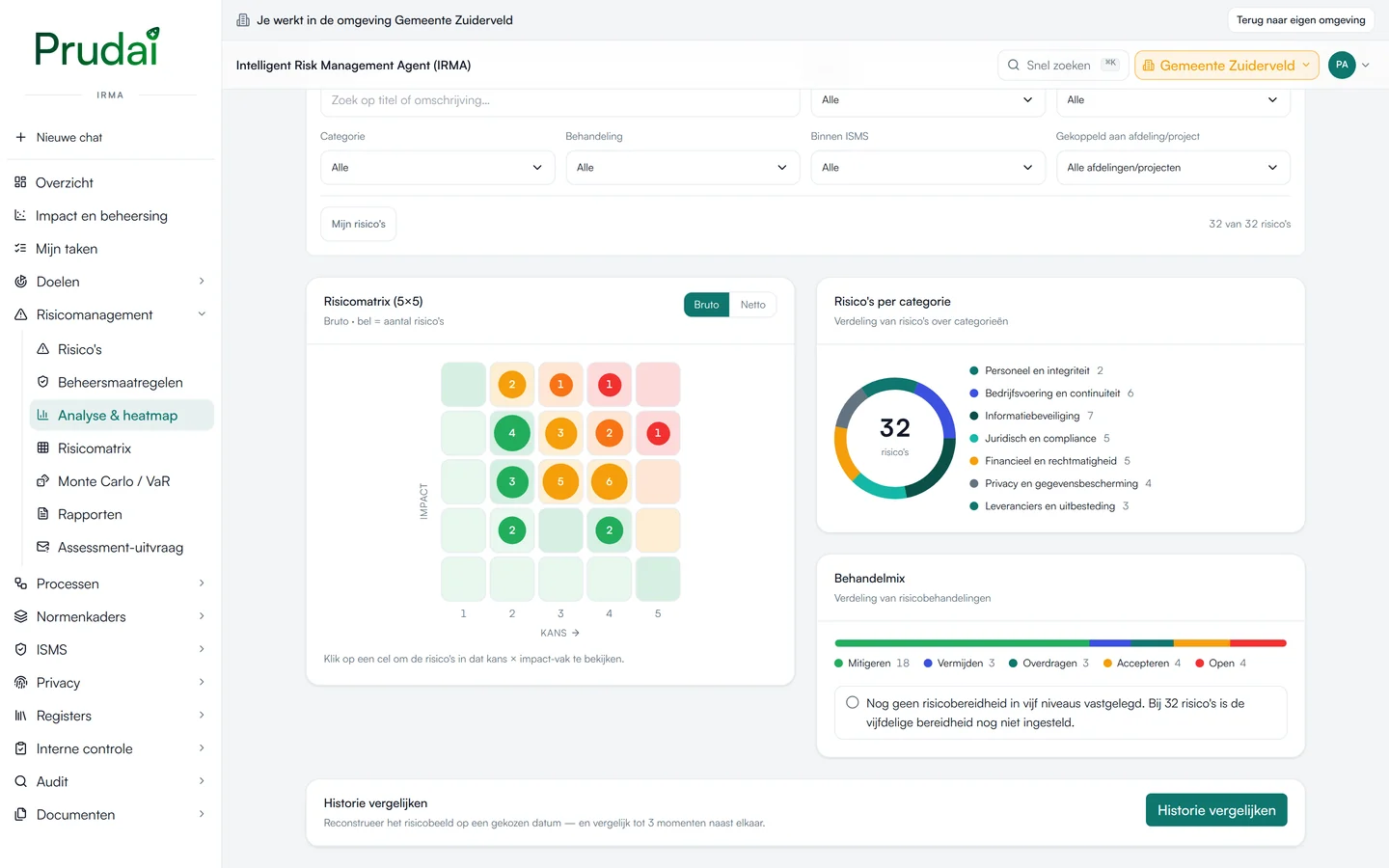Image resolution: width=1389 pixels, height=868 pixels.
Task: Switch risk matrix to Netto view
Action: pos(752,305)
